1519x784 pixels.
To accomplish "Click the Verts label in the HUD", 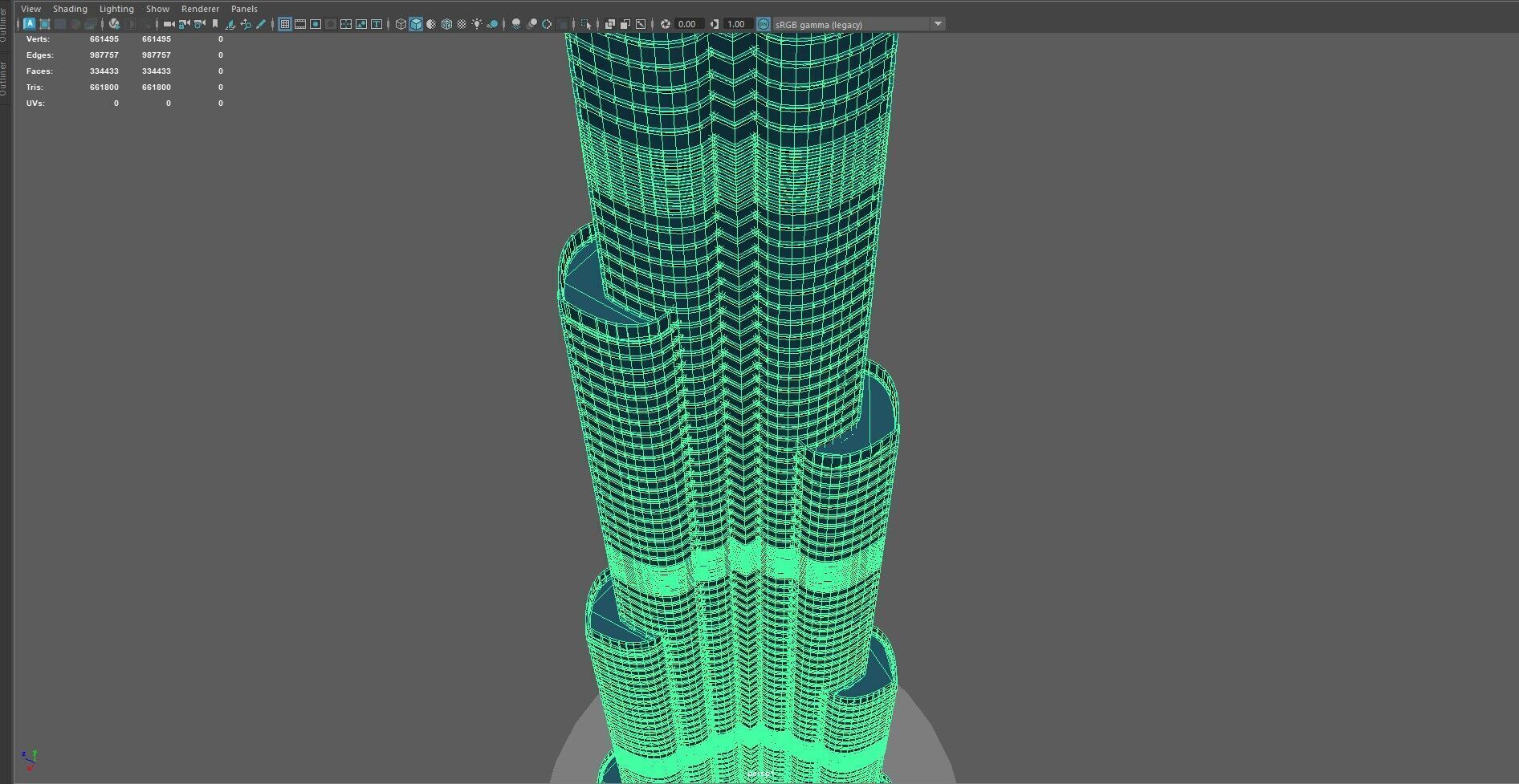I will click(38, 39).
